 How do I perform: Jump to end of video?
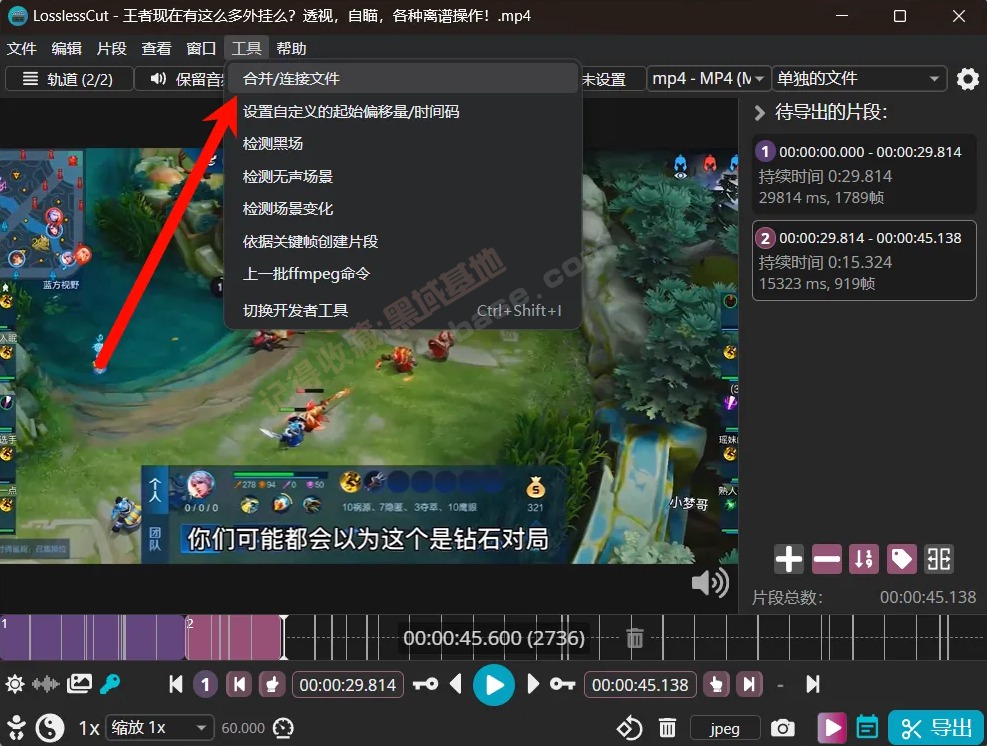813,684
